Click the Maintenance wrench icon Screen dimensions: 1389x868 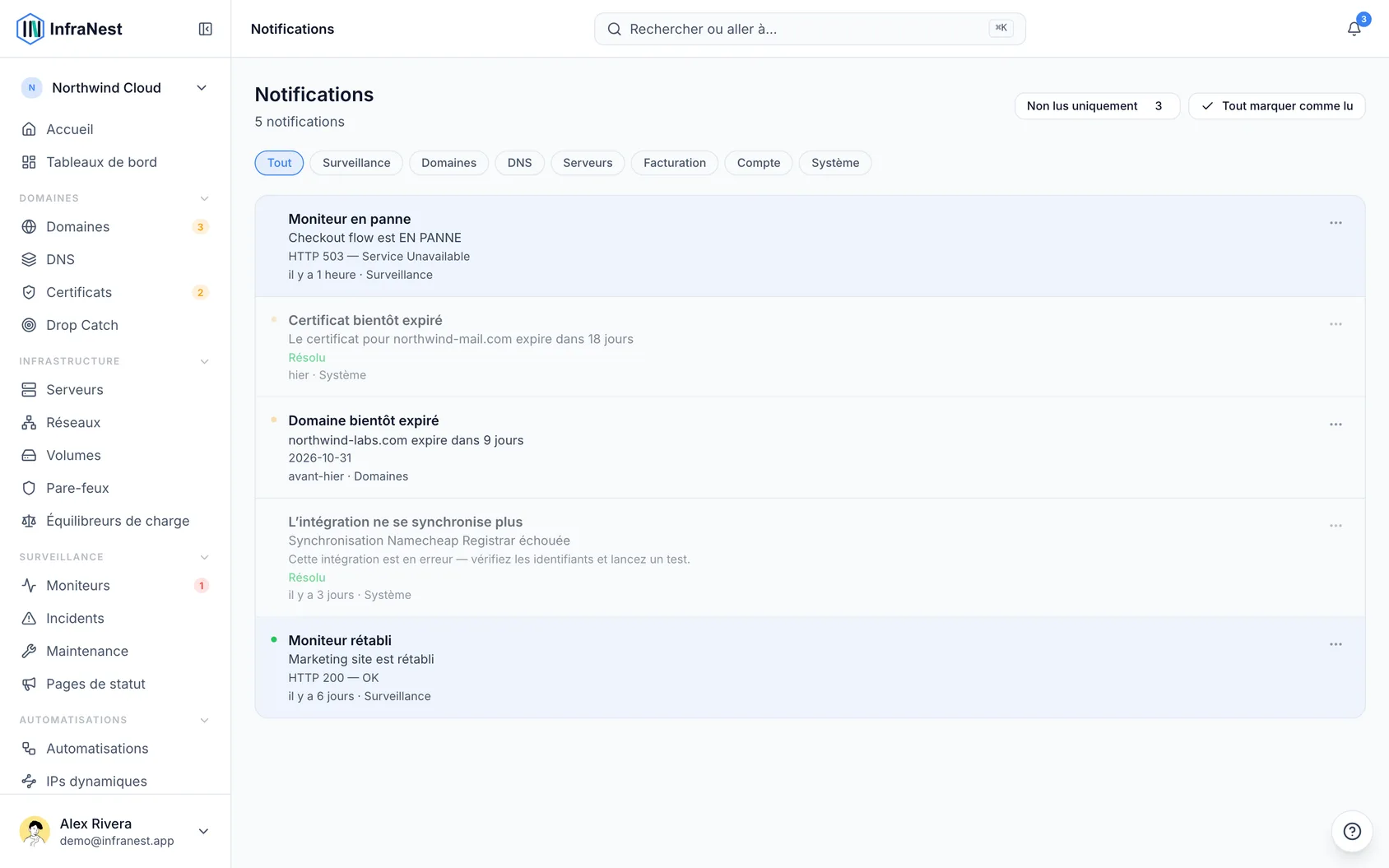pyautogui.click(x=29, y=651)
